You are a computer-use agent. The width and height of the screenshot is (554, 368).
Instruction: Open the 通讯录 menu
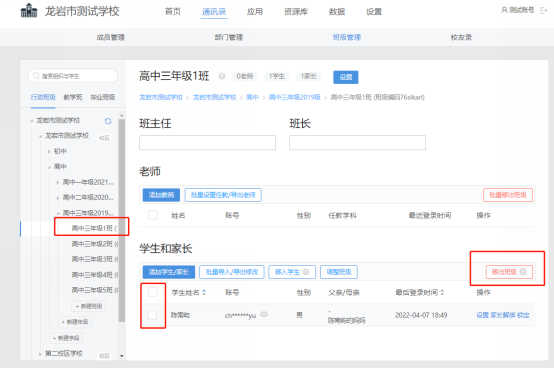point(214,12)
